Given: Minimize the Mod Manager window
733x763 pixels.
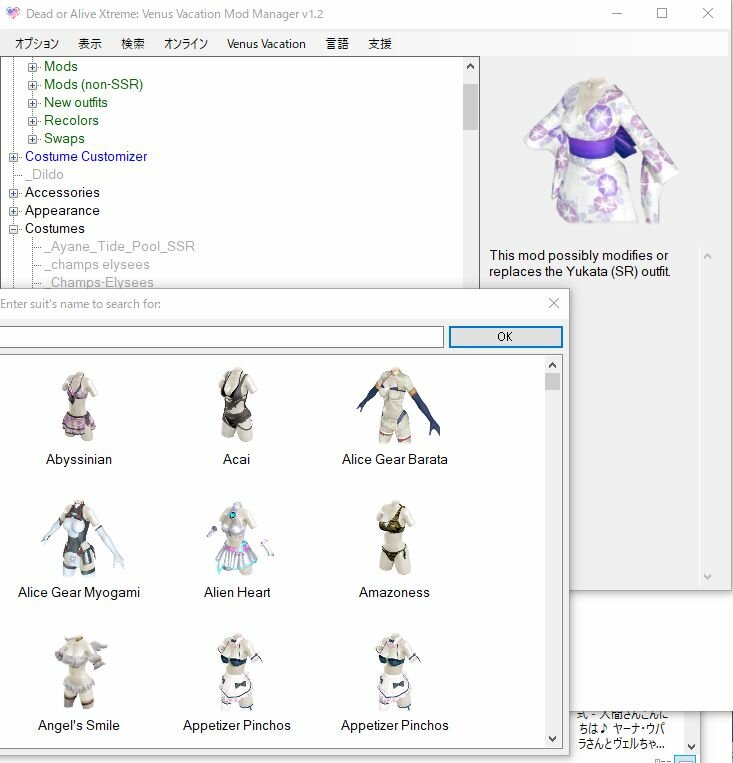Looking at the screenshot, I should tap(617, 14).
